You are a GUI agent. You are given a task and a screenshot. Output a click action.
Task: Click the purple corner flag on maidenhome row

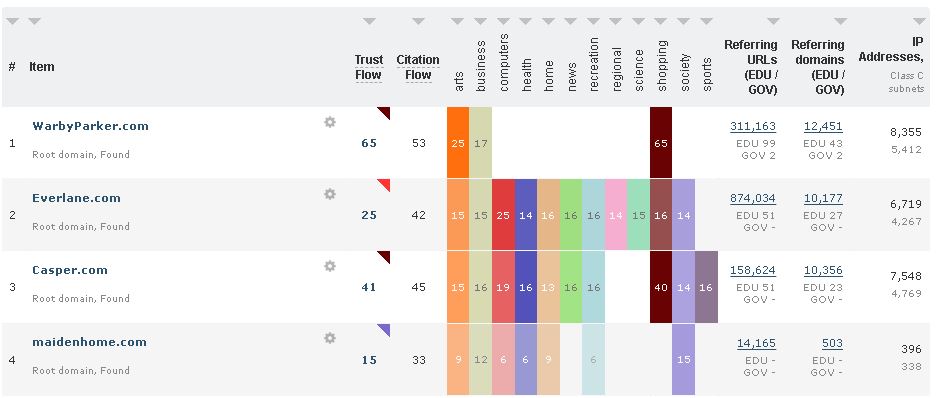[x=384, y=329]
